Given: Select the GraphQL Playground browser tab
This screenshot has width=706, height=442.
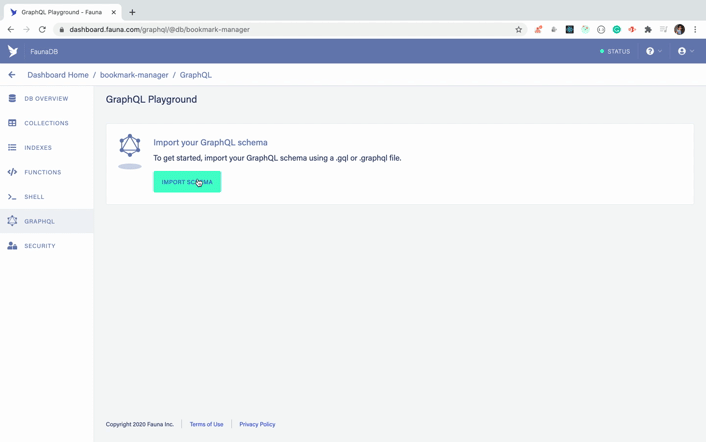Looking at the screenshot, I should [62, 12].
